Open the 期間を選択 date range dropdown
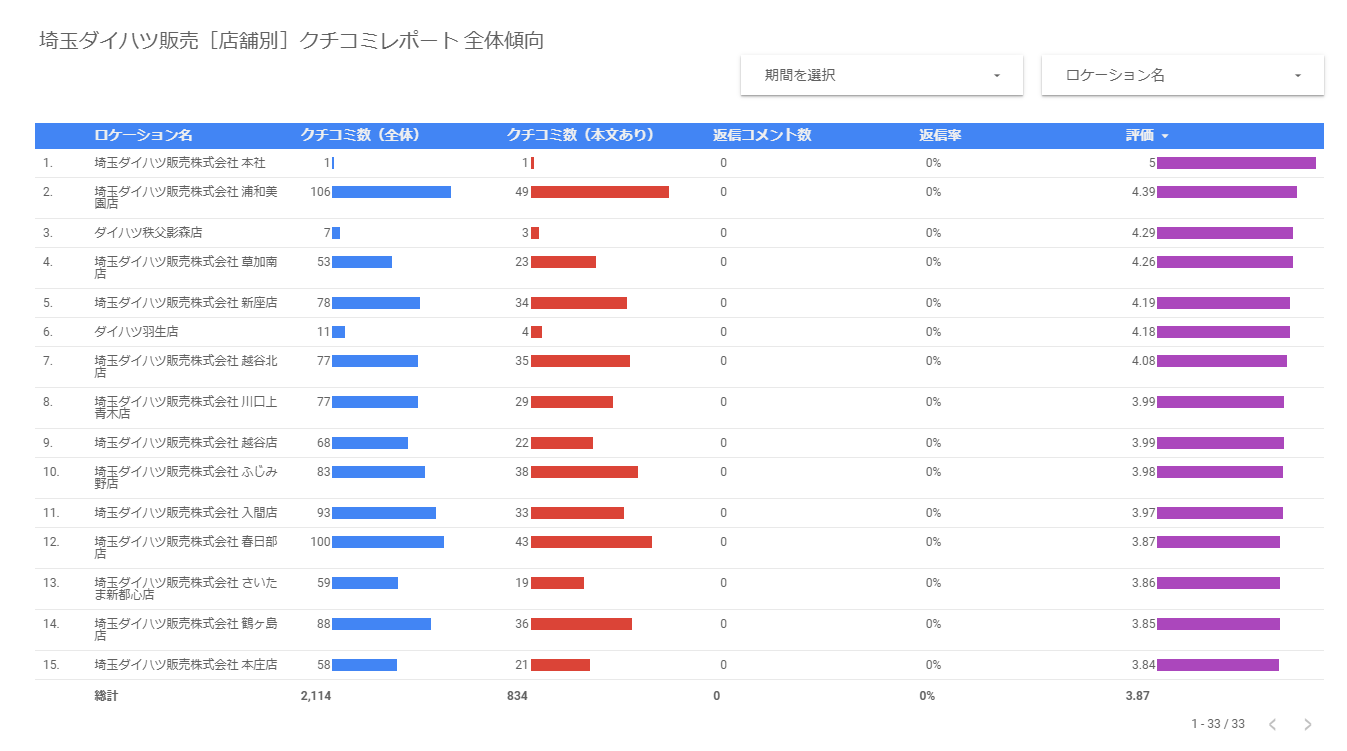Screen dimensions: 1347x751 (x=881, y=75)
